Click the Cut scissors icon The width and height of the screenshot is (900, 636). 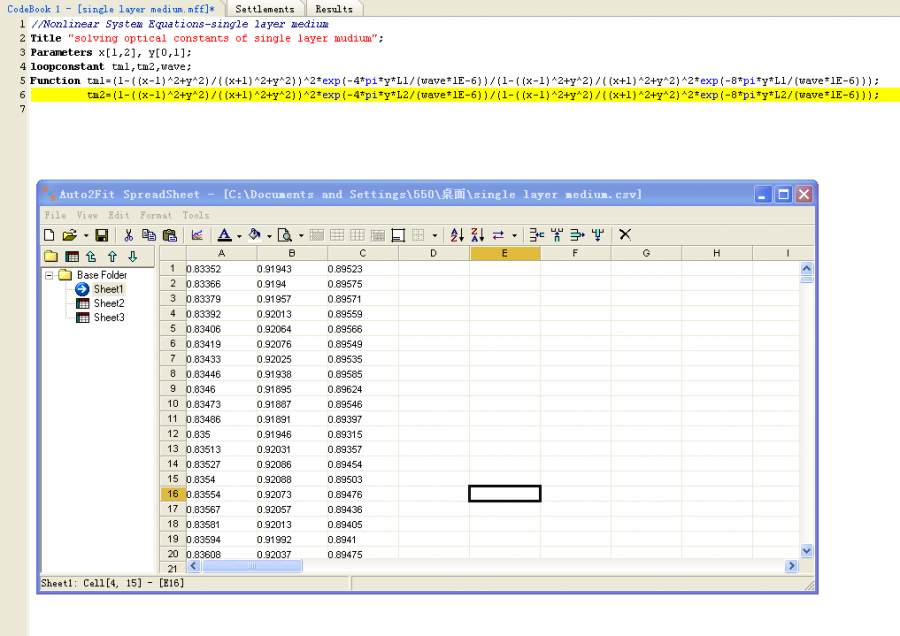(x=129, y=235)
